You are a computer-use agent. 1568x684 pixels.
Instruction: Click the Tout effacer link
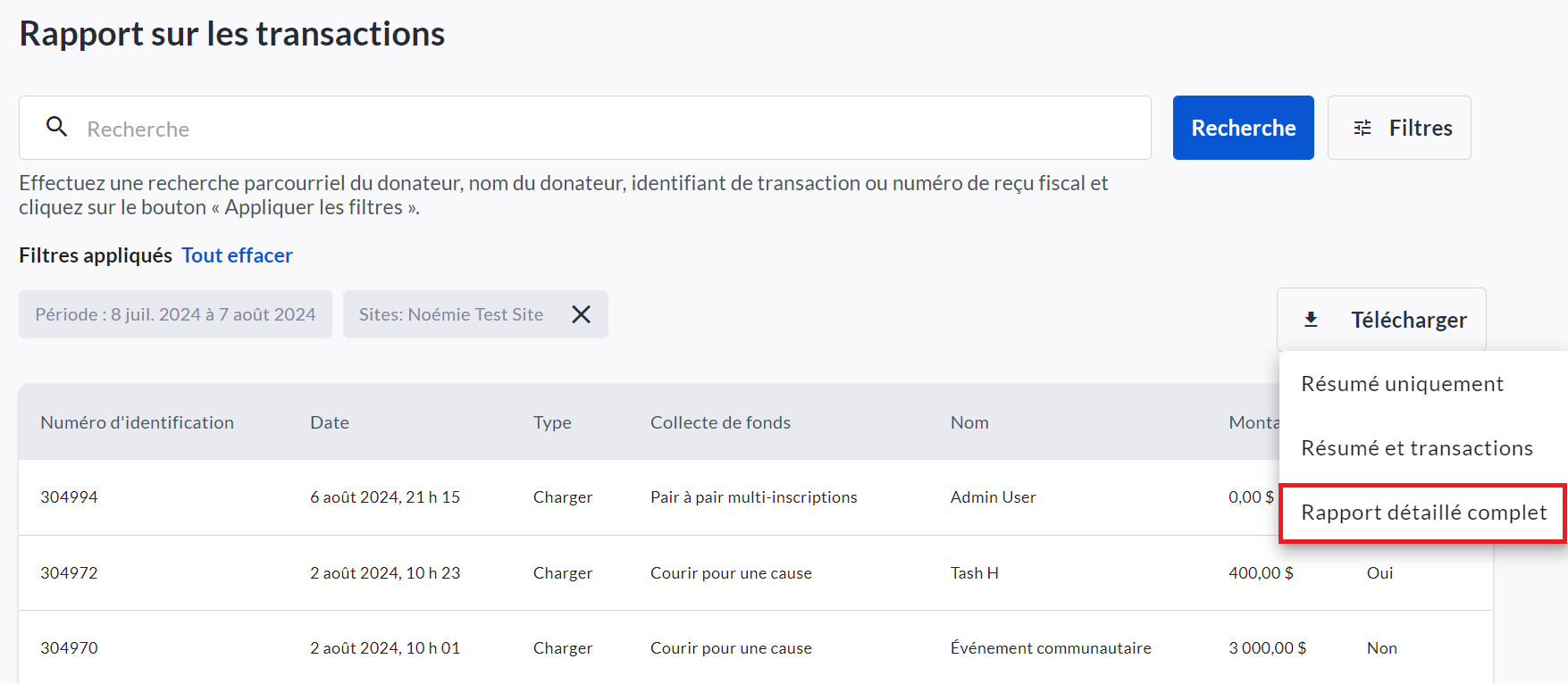click(x=237, y=255)
